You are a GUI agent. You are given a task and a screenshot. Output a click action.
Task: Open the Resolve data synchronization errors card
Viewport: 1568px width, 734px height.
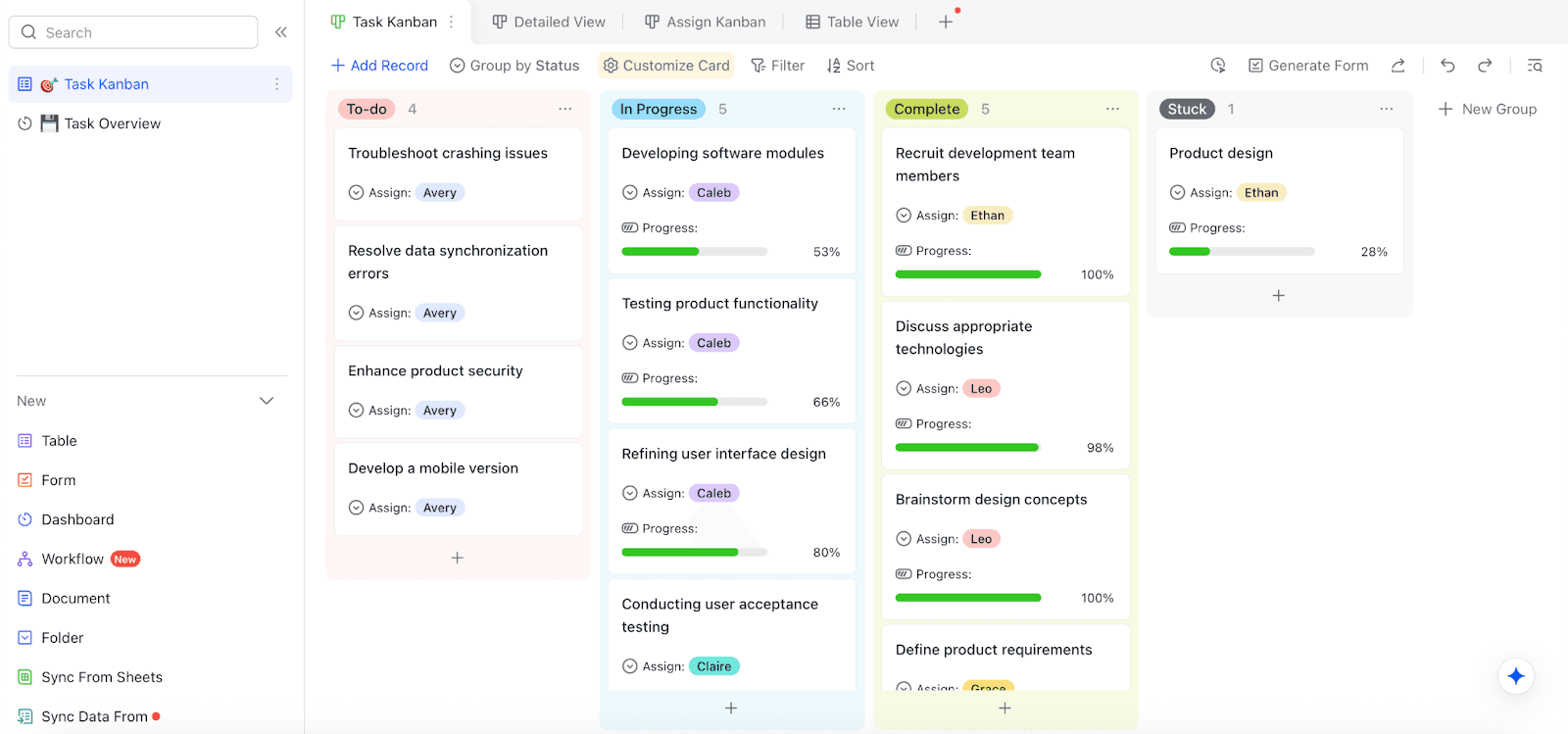[x=459, y=283]
